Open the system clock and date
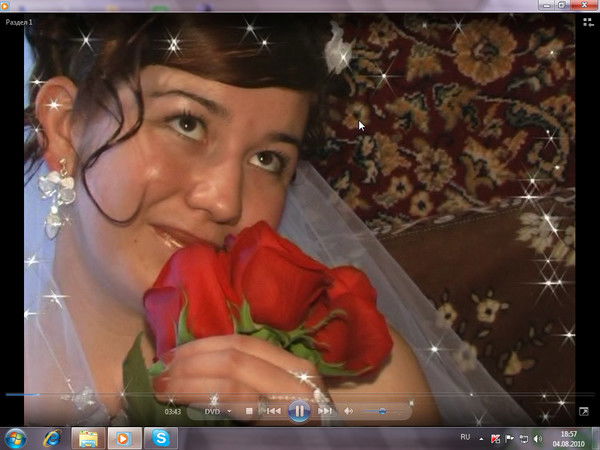 pyautogui.click(x=568, y=438)
